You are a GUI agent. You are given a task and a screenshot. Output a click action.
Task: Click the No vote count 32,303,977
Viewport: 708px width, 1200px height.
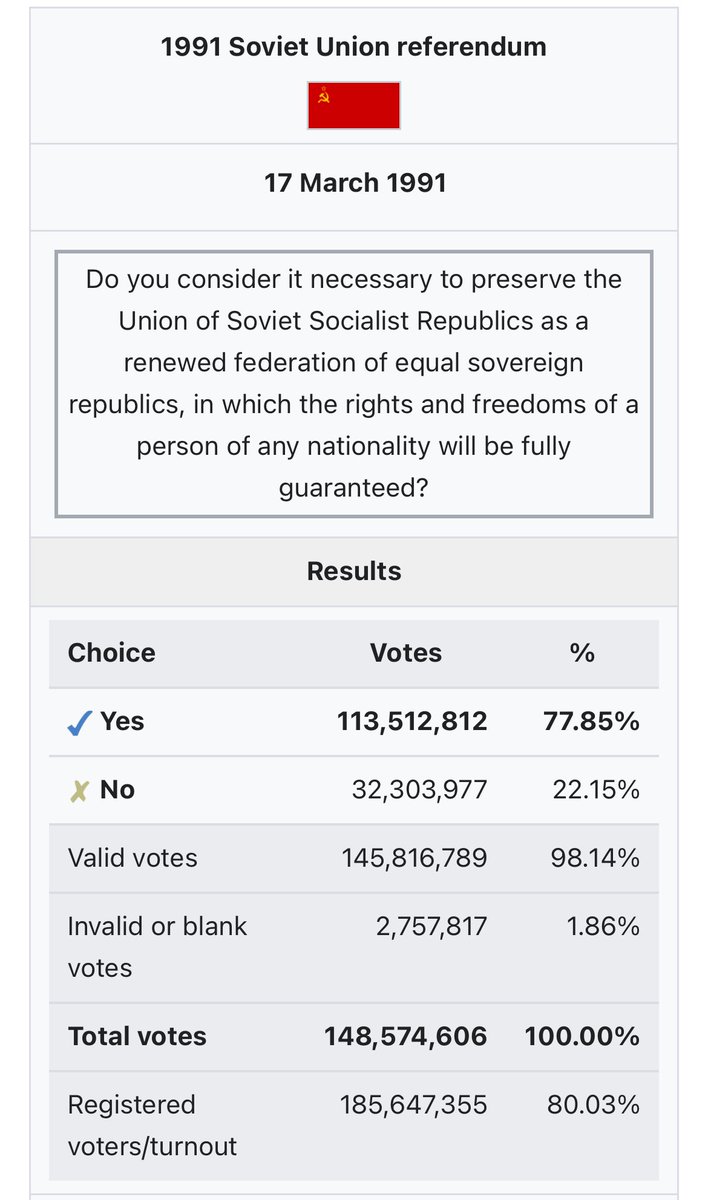click(419, 790)
